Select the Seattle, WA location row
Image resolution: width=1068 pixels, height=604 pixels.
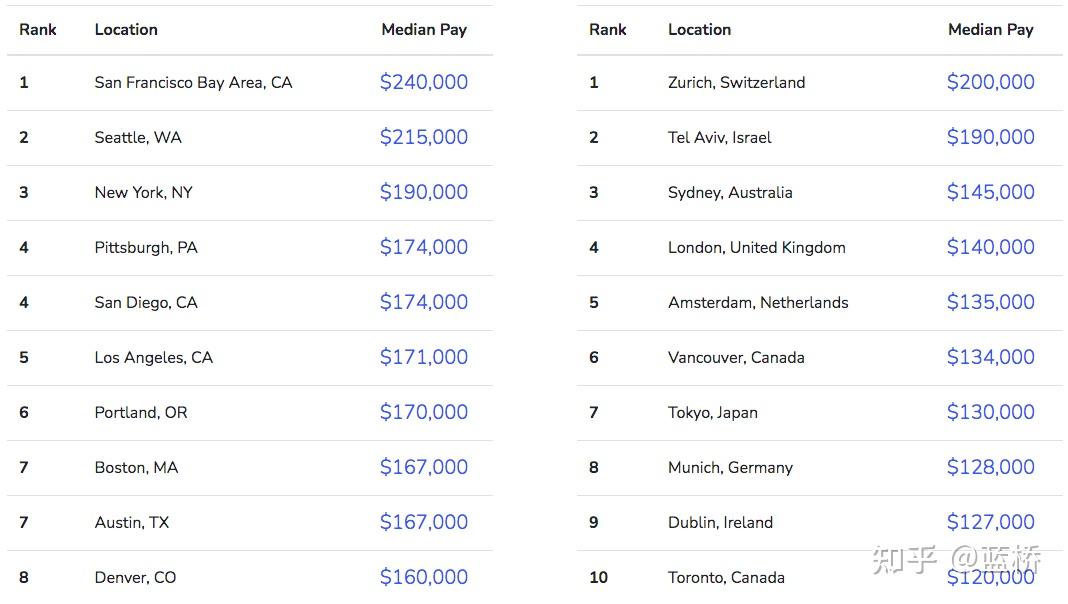249,138
